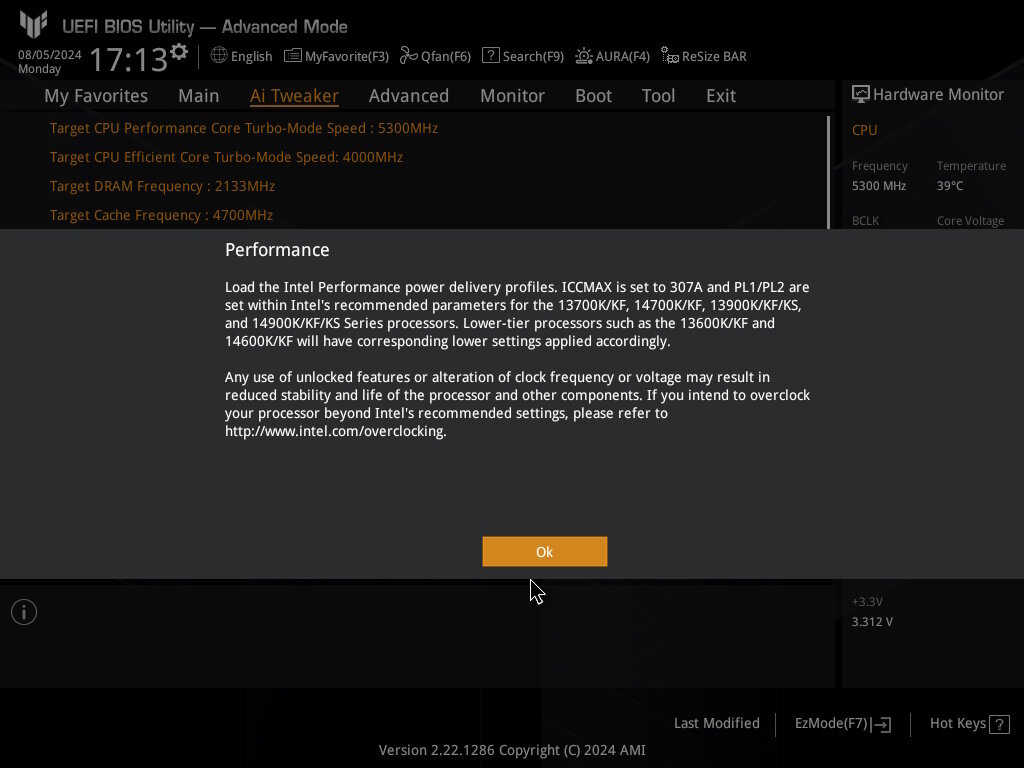
Task: Open Search(F9)
Action: tap(534, 57)
